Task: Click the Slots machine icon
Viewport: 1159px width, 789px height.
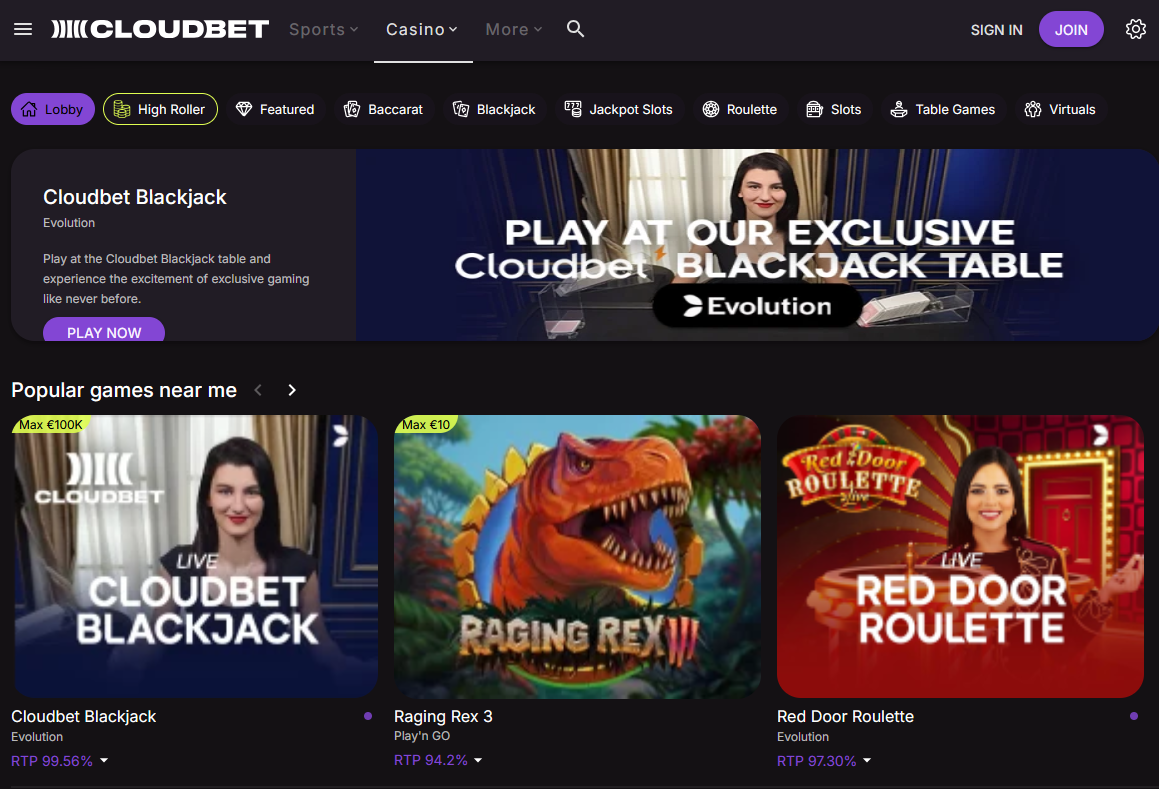Action: [814, 109]
